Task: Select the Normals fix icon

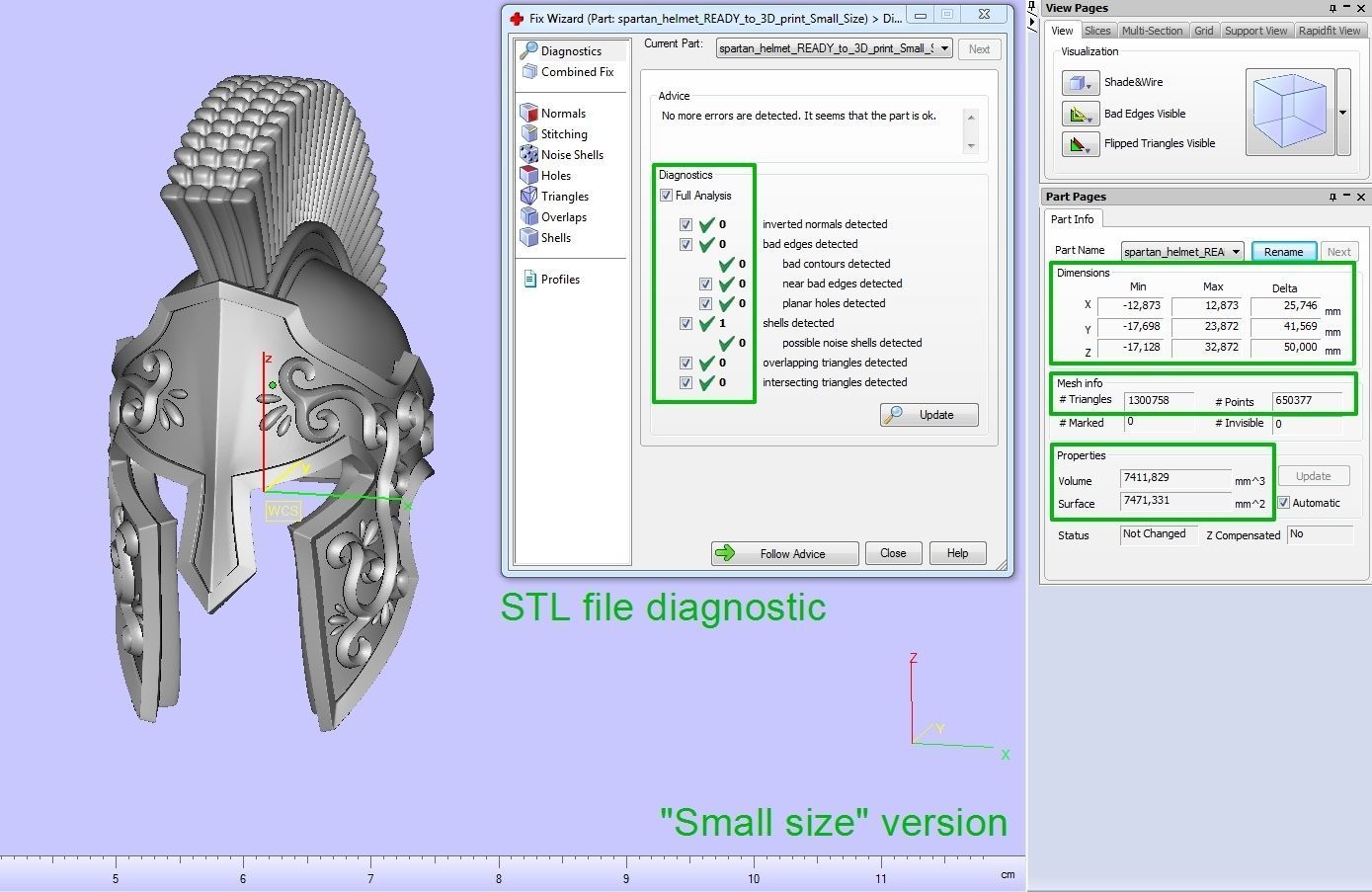Action: point(529,113)
